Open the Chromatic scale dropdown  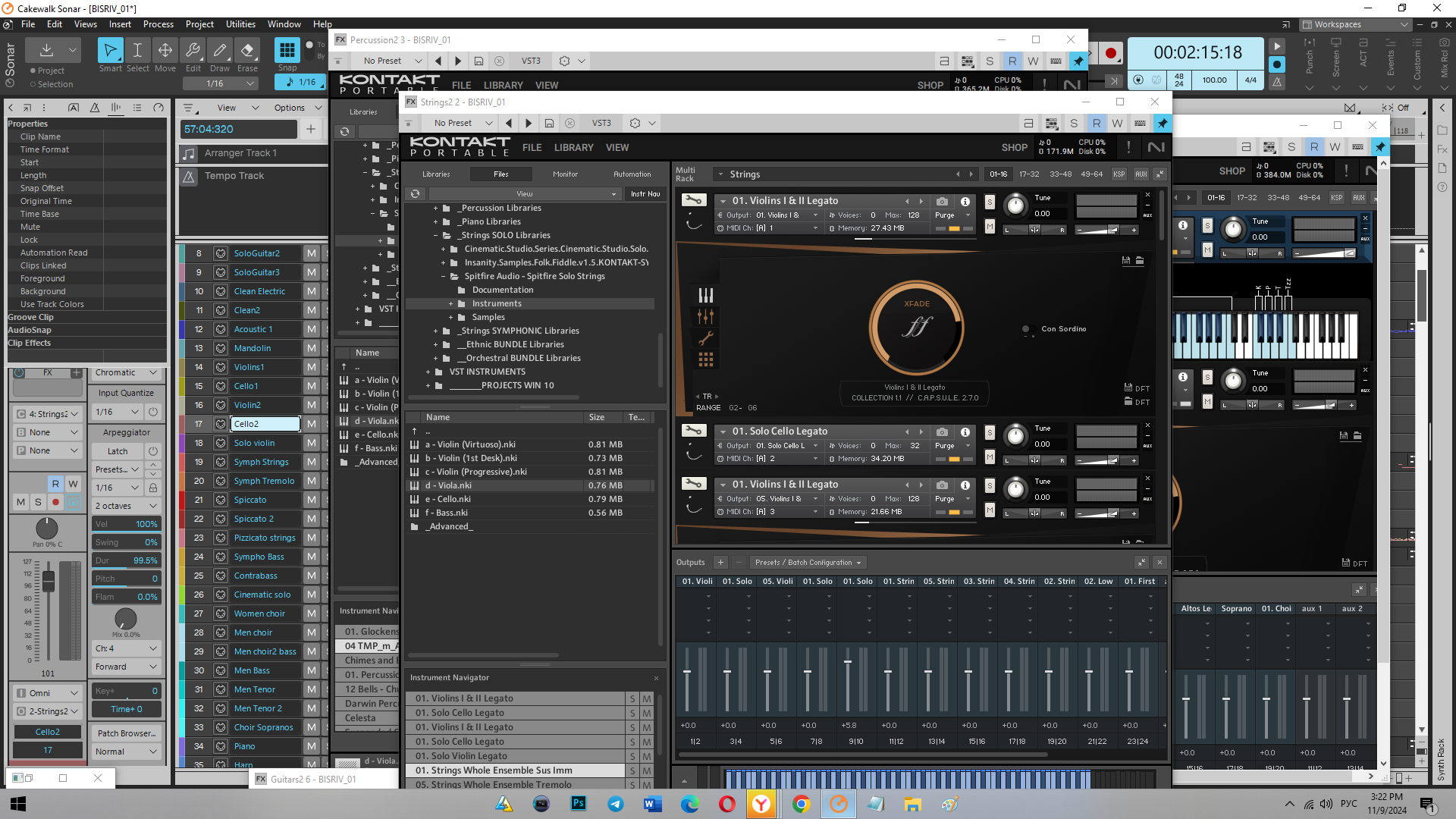pos(126,373)
